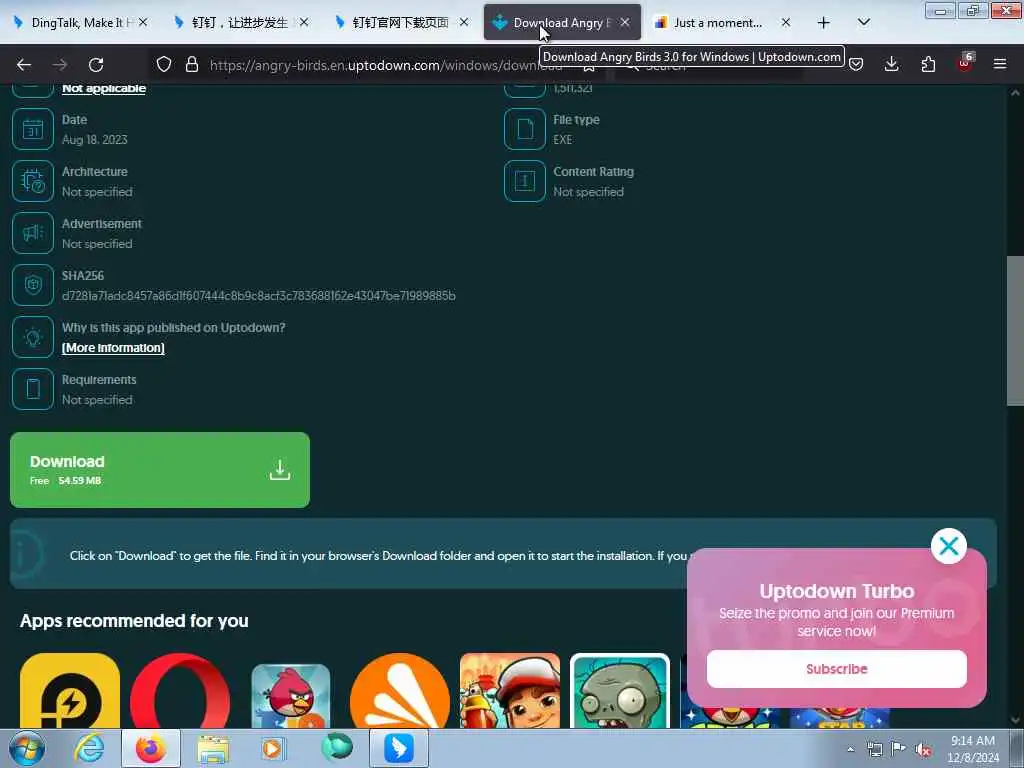The image size is (1024, 768).
Task: Switch to the Just a moment tab
Action: point(718,23)
